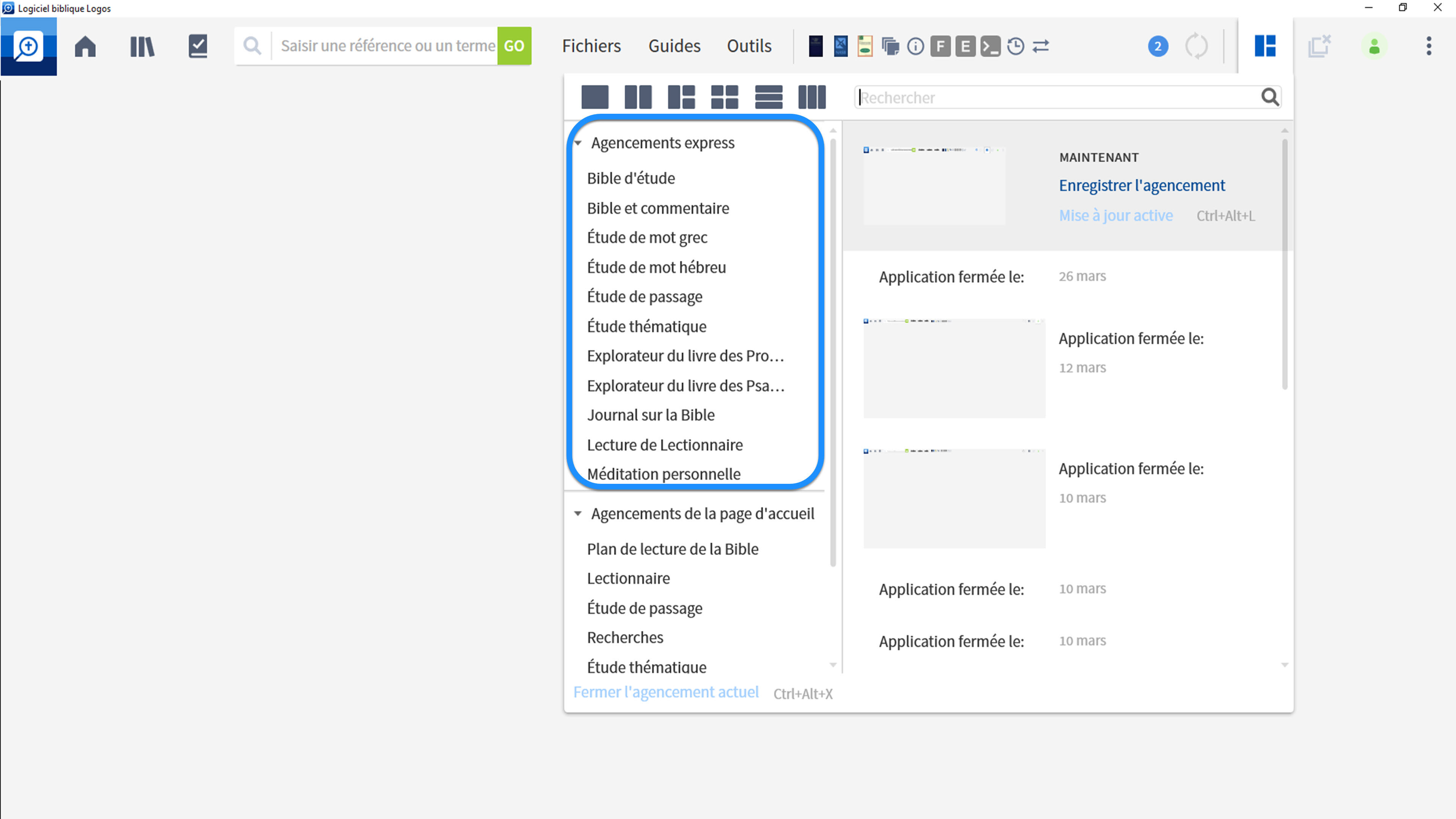The height and width of the screenshot is (819, 1456).
Task: Click the circled info shortcut icon
Action: click(916, 46)
